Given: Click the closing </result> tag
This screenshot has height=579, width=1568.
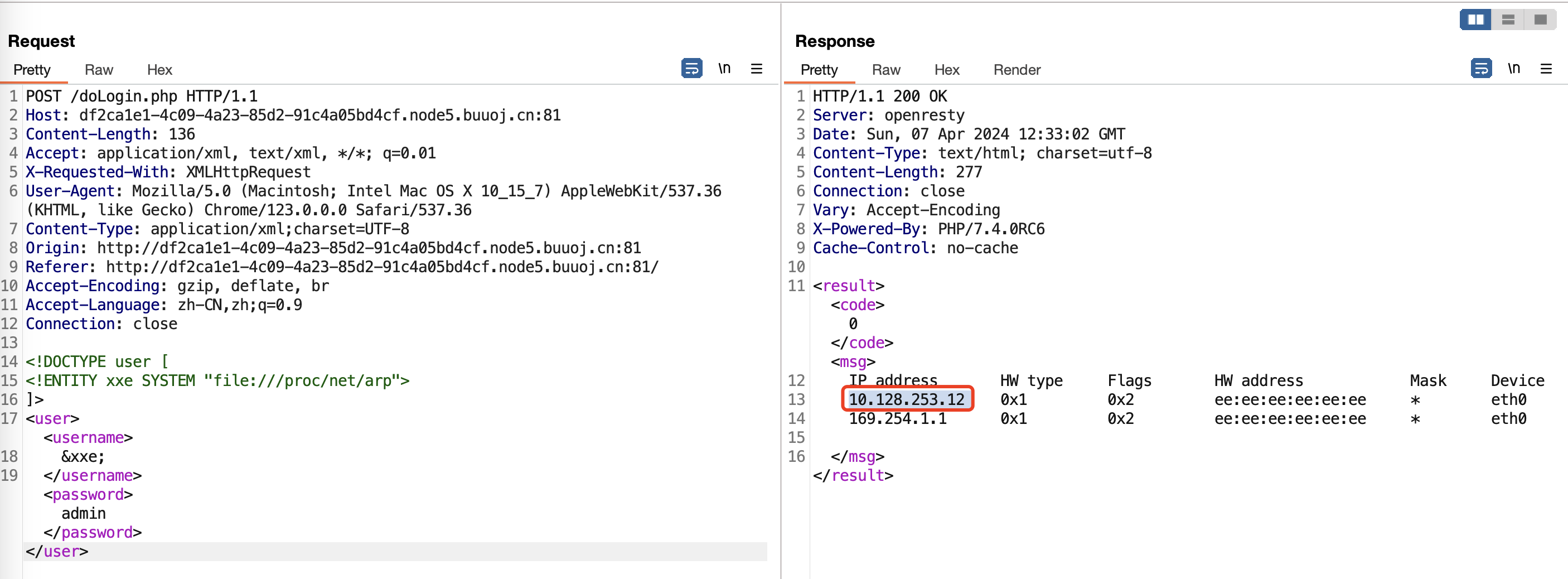Looking at the screenshot, I should [x=853, y=475].
